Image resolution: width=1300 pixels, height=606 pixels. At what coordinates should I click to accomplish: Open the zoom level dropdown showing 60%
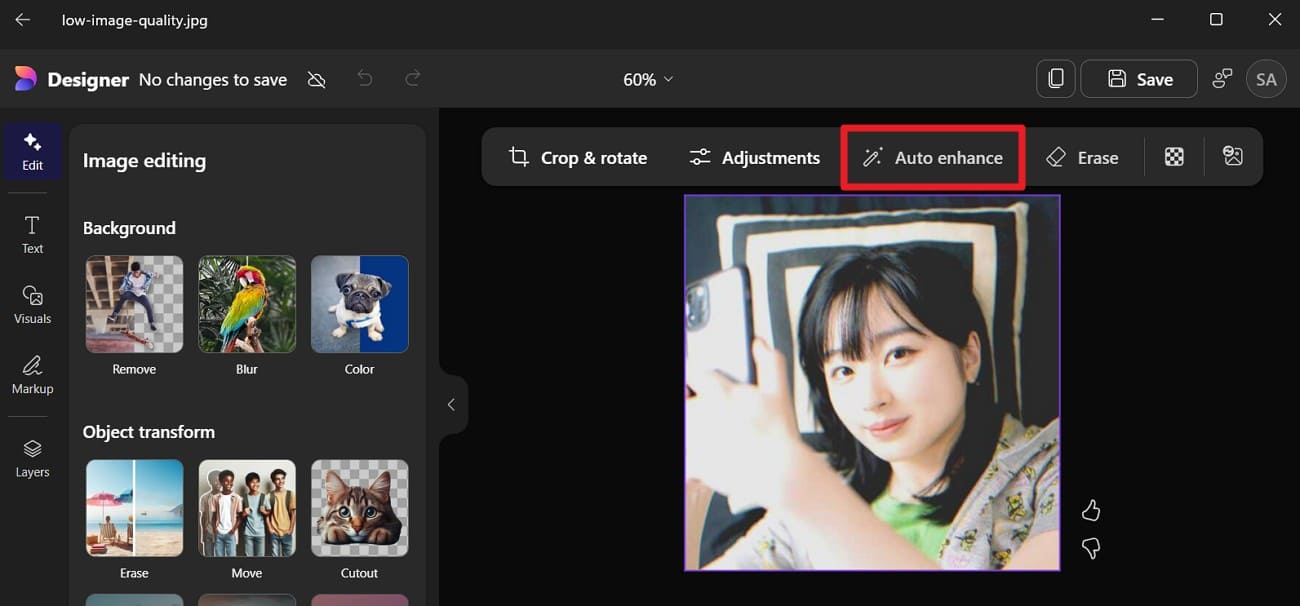click(647, 78)
